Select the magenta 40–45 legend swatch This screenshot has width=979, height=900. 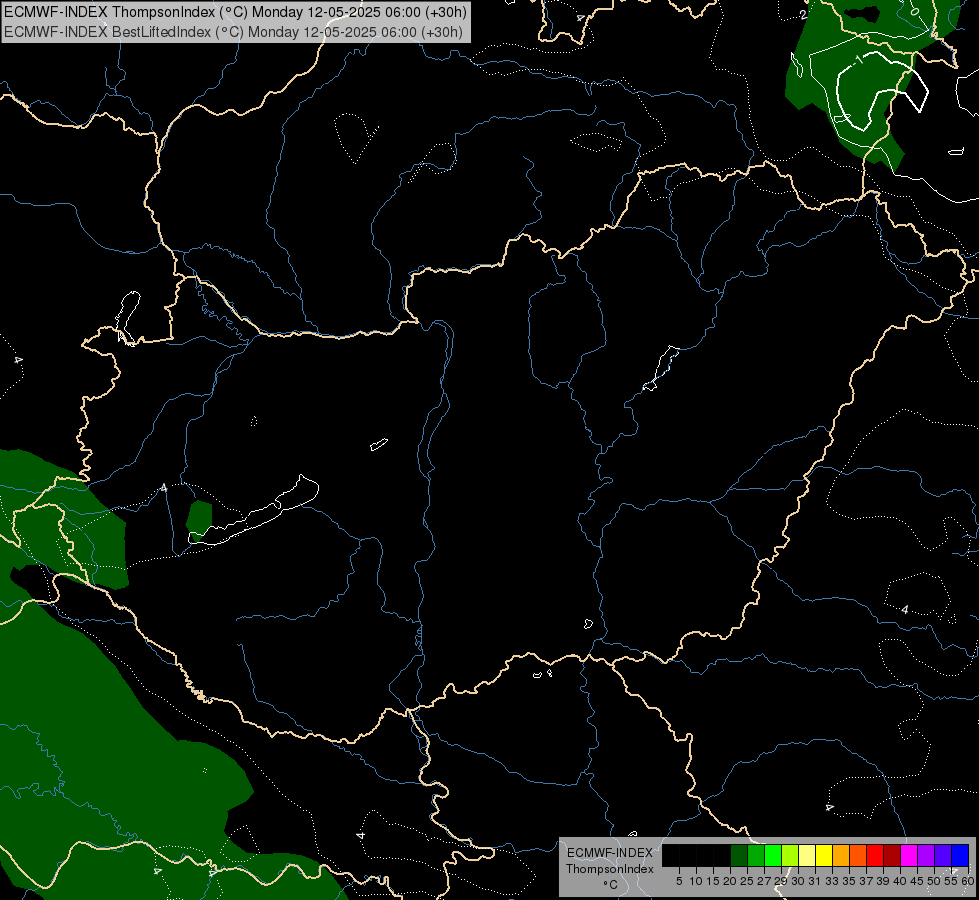(x=909, y=855)
